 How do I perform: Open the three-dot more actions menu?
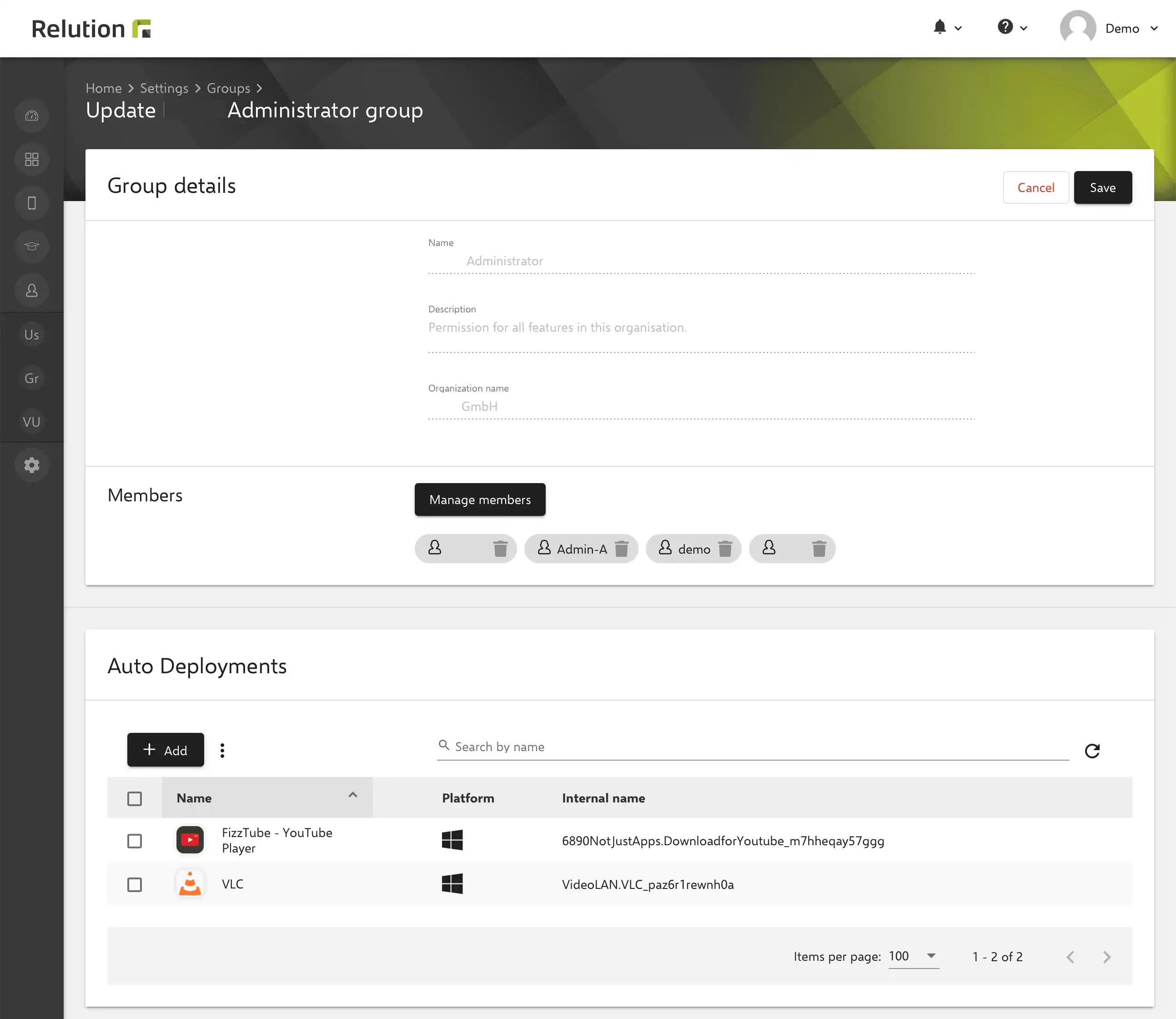tap(222, 751)
